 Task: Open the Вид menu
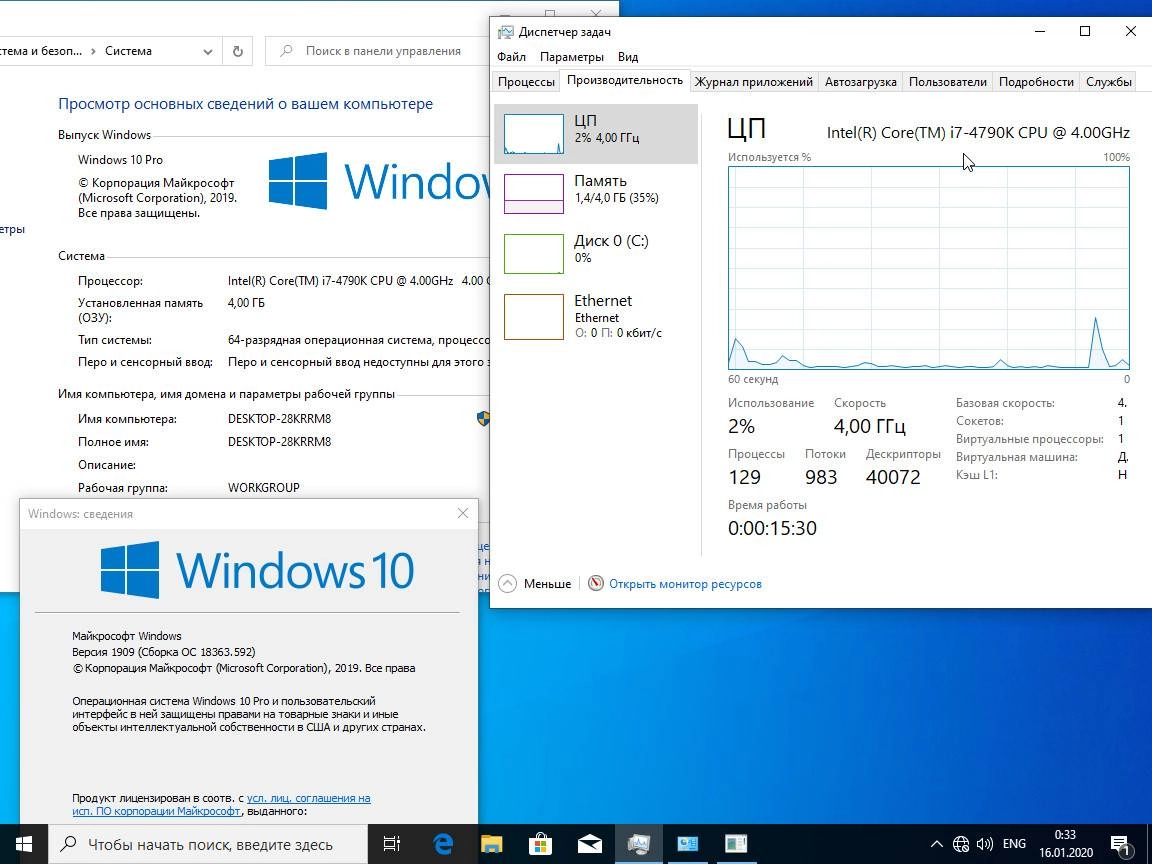(x=627, y=57)
